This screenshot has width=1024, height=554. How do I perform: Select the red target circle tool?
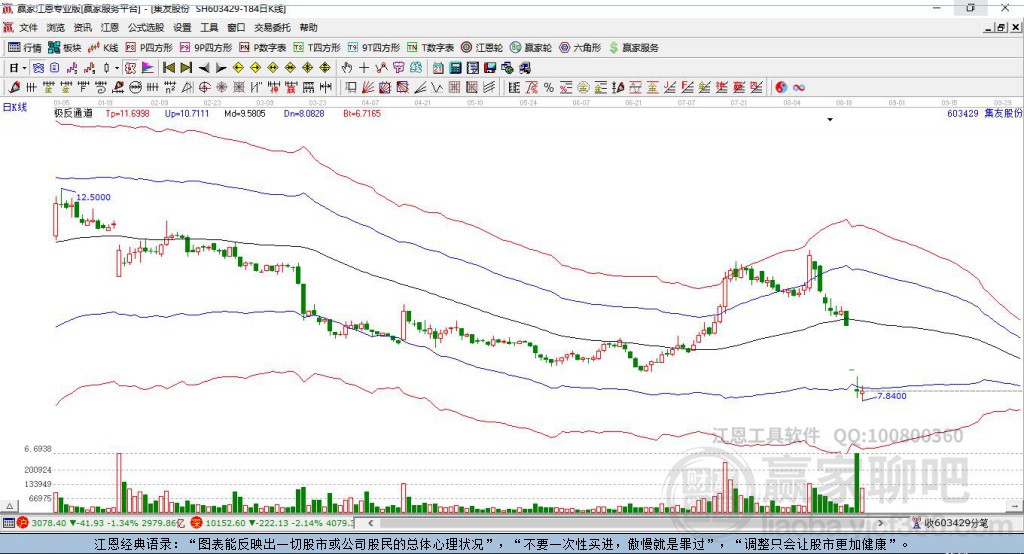[x=204, y=88]
